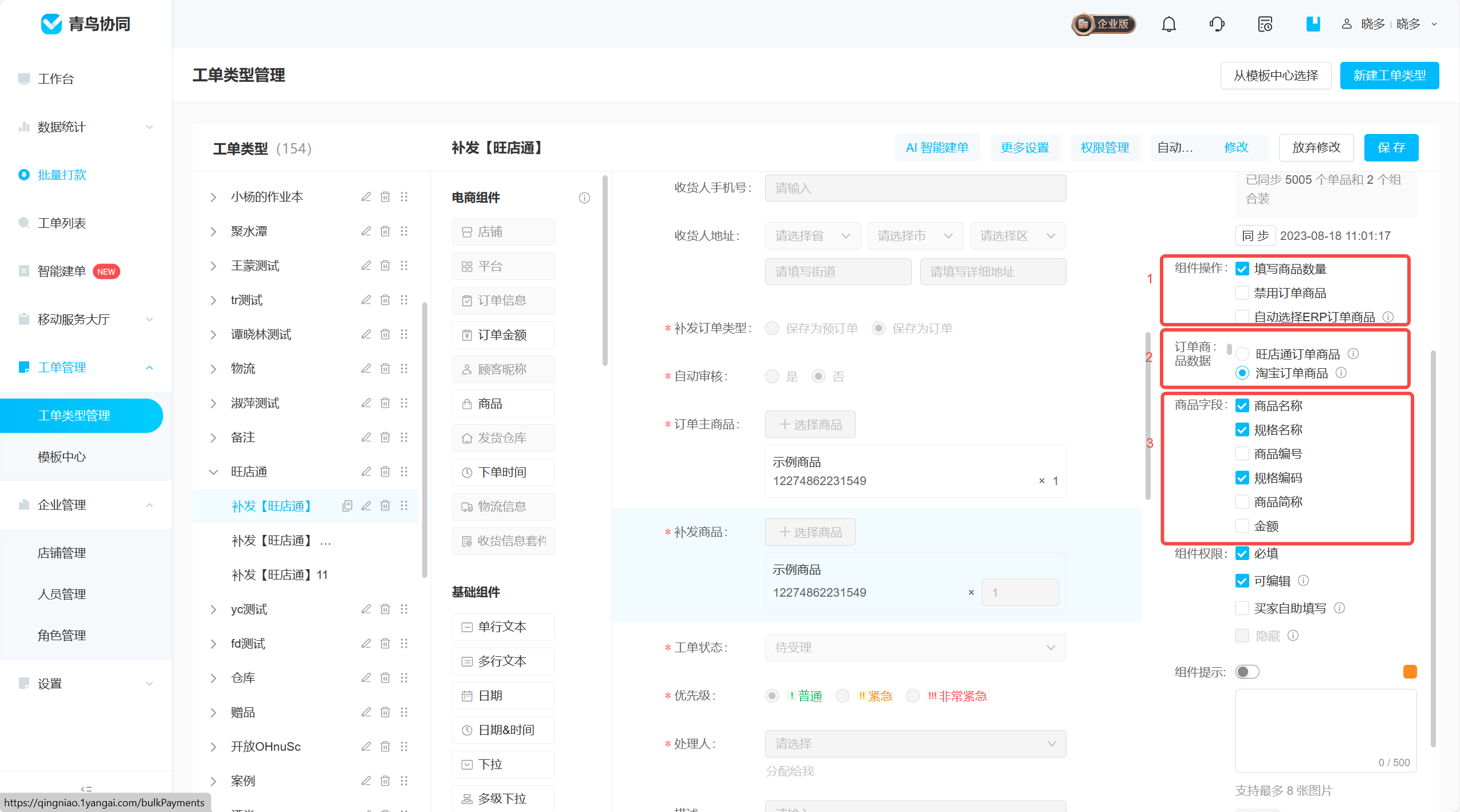Screen dimensions: 1460x812
Task: Click the 组件提示 text area
Action: (x=1325, y=731)
